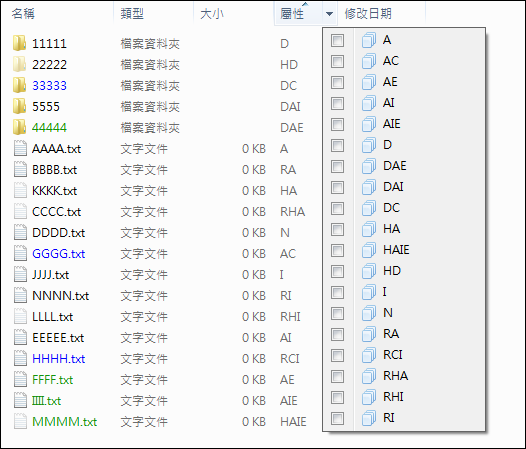The height and width of the screenshot is (449, 526).
Task: Click the HD attribute of folder 22222
Action: [x=289, y=64]
